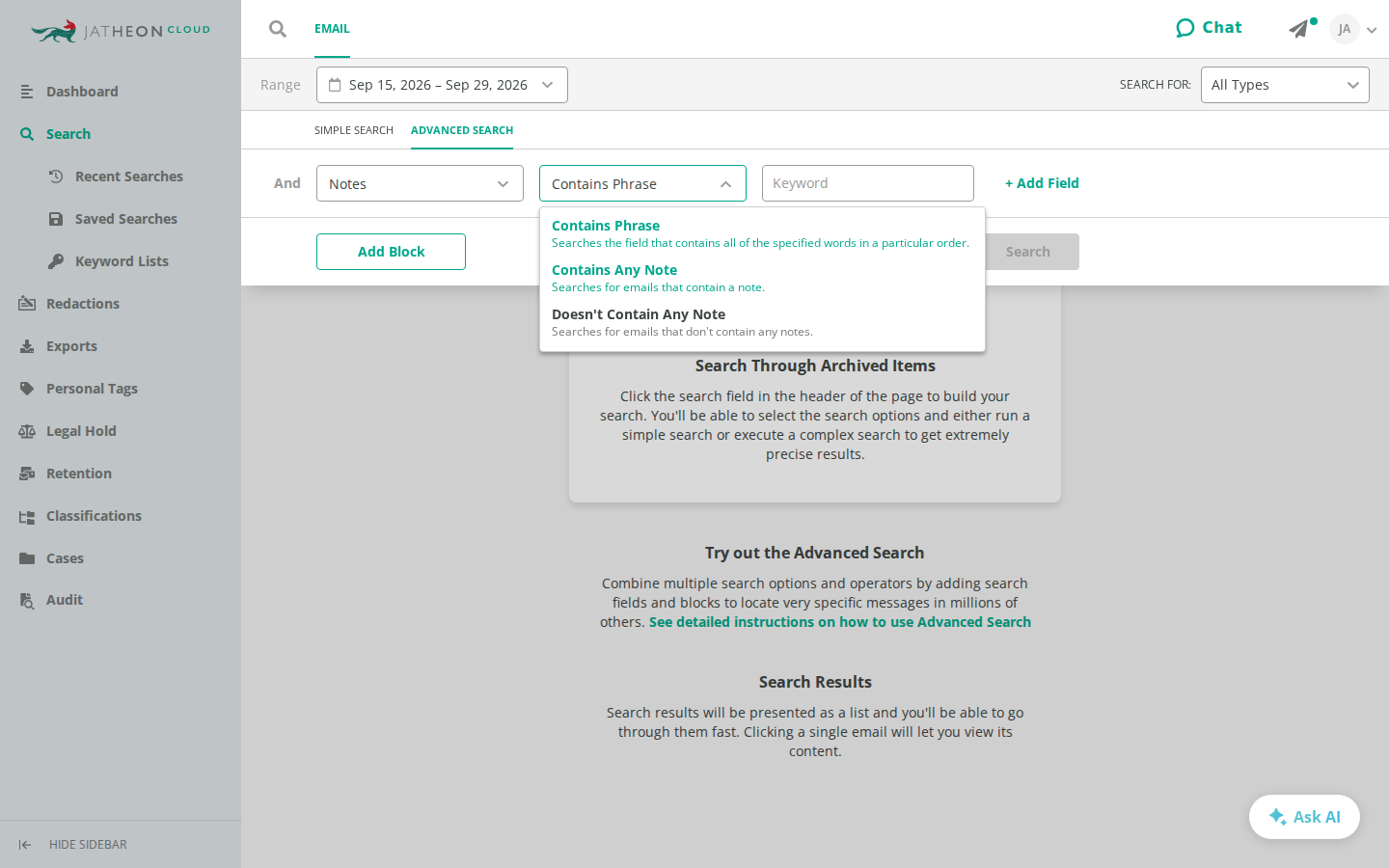Click the Classifications sidebar icon
Image resolution: width=1389 pixels, height=868 pixels.
click(27, 516)
